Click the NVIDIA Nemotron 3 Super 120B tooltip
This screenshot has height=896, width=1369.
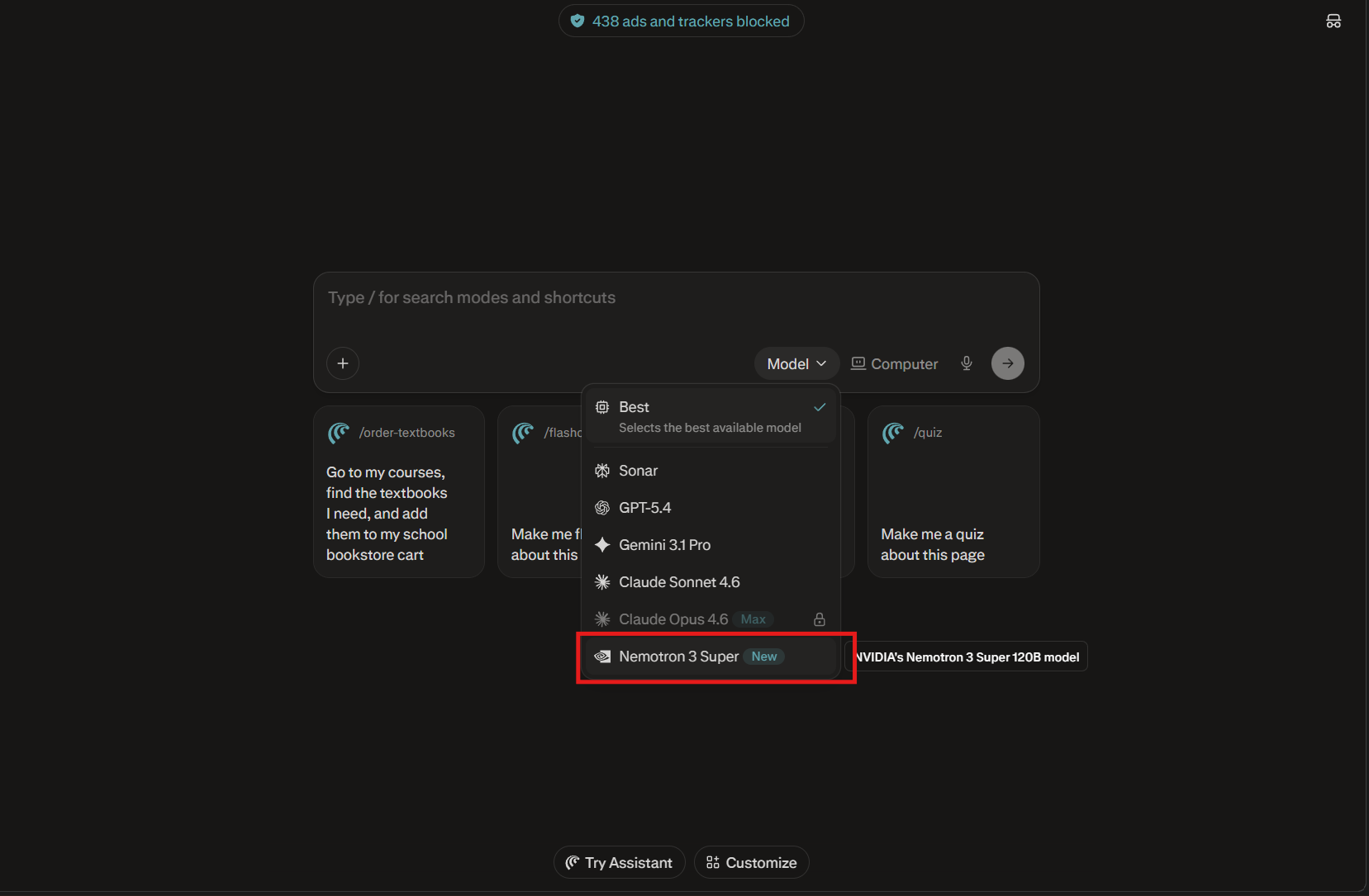pos(967,657)
